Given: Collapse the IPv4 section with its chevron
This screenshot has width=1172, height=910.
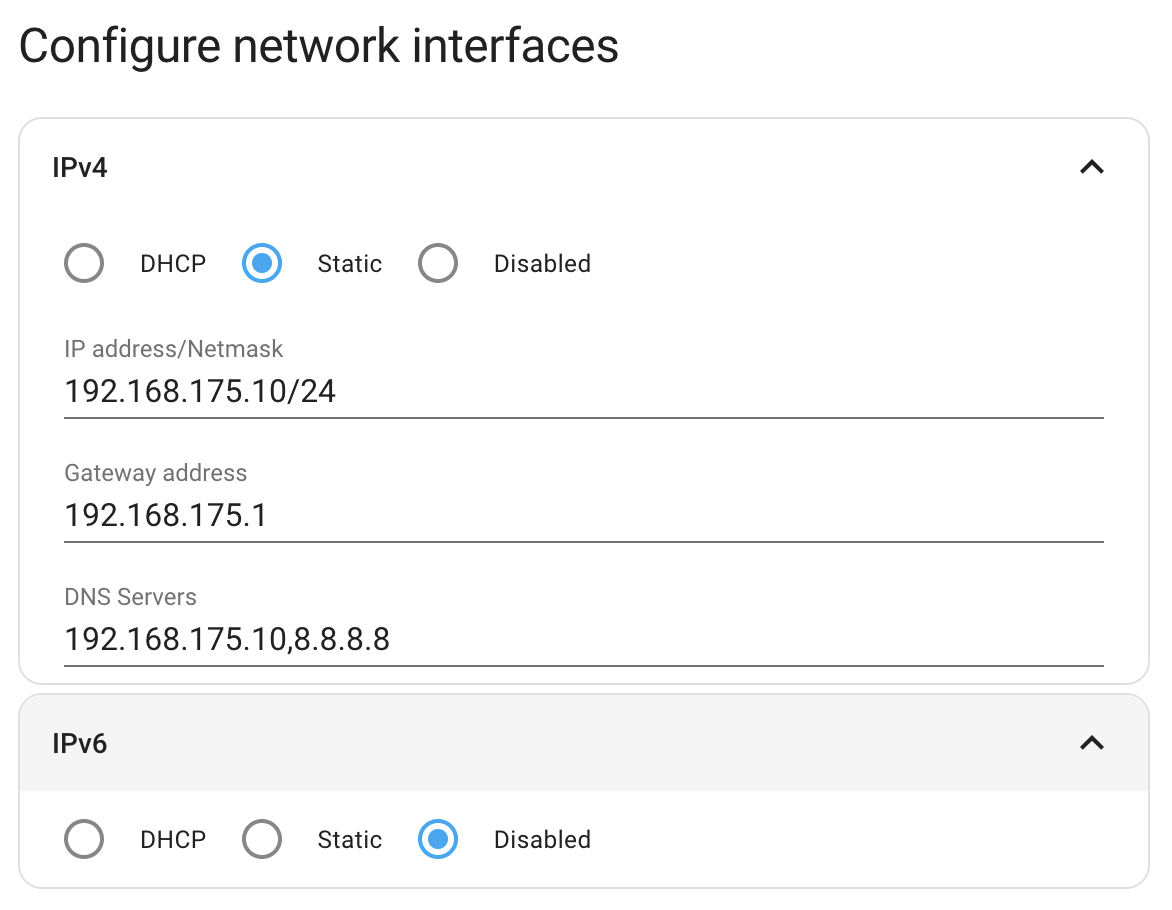Looking at the screenshot, I should (1093, 167).
